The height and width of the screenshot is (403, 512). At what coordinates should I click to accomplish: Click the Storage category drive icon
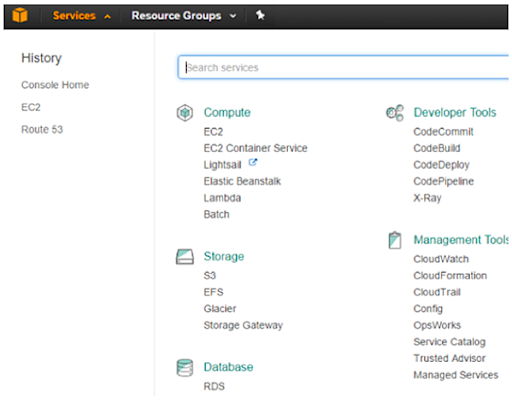[185, 257]
